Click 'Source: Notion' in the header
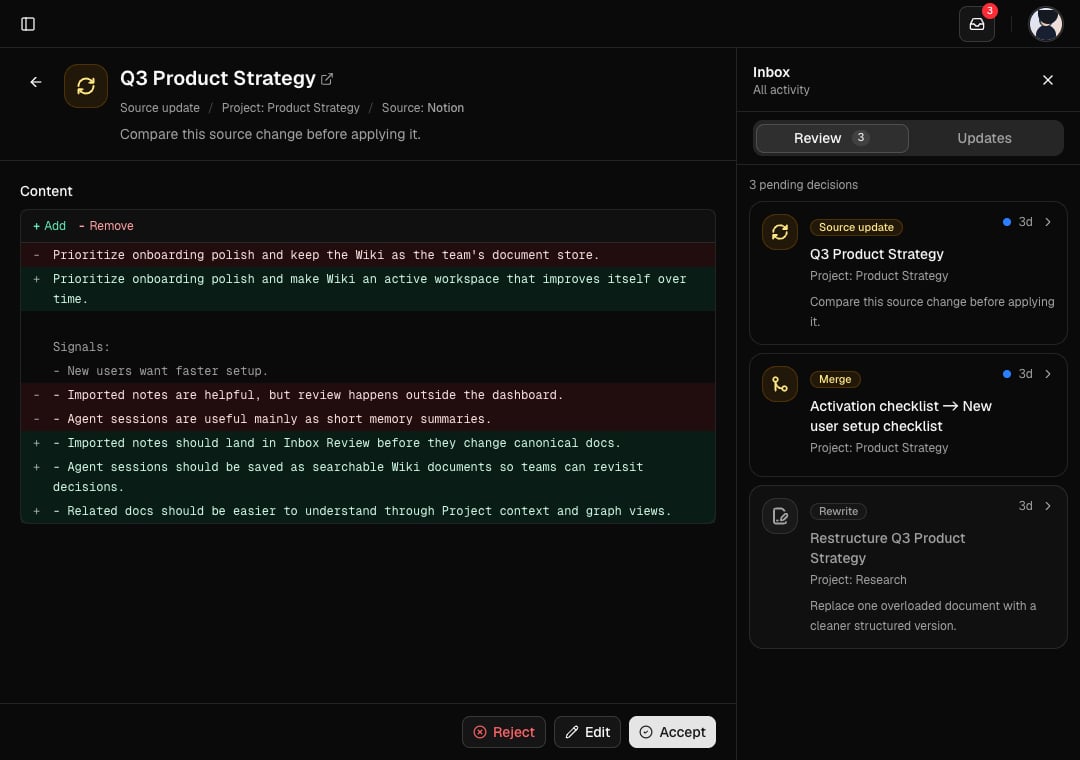Image resolution: width=1080 pixels, height=760 pixels. point(422,108)
